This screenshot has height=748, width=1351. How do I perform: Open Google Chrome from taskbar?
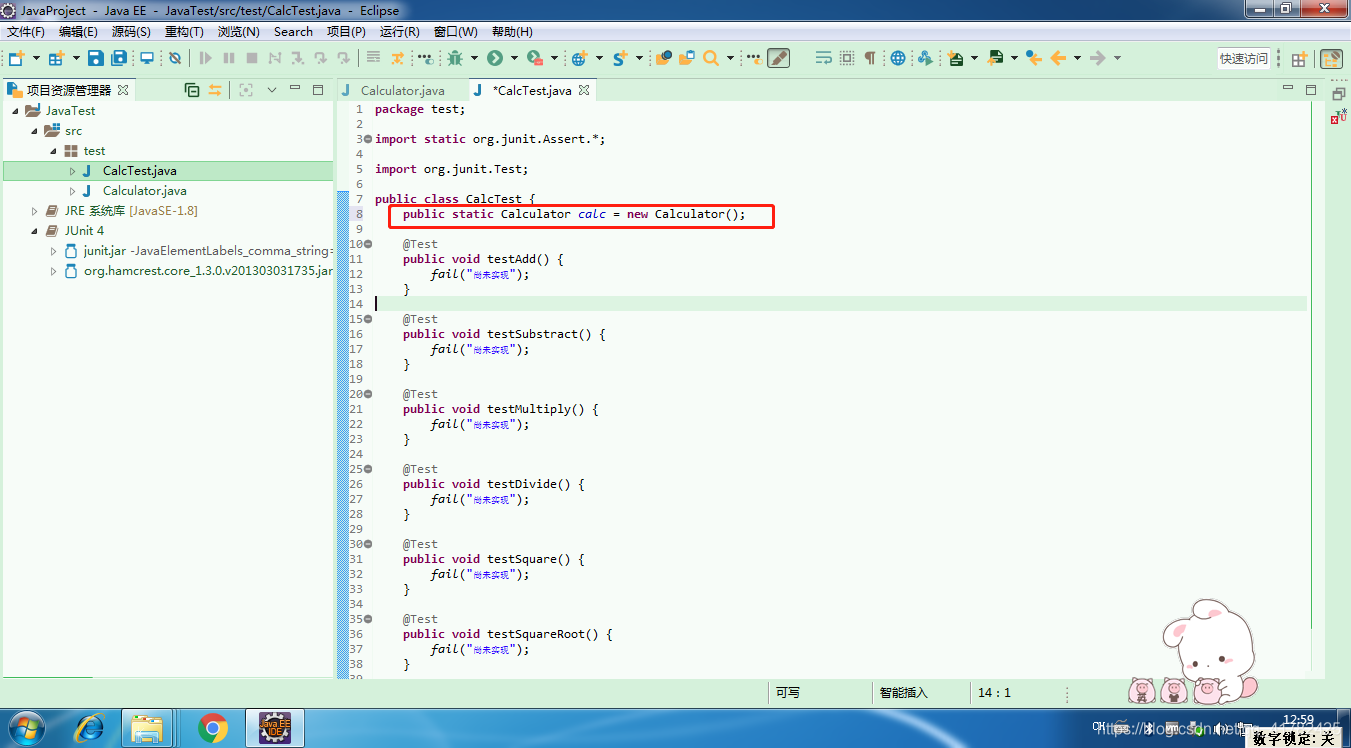[x=212, y=727]
